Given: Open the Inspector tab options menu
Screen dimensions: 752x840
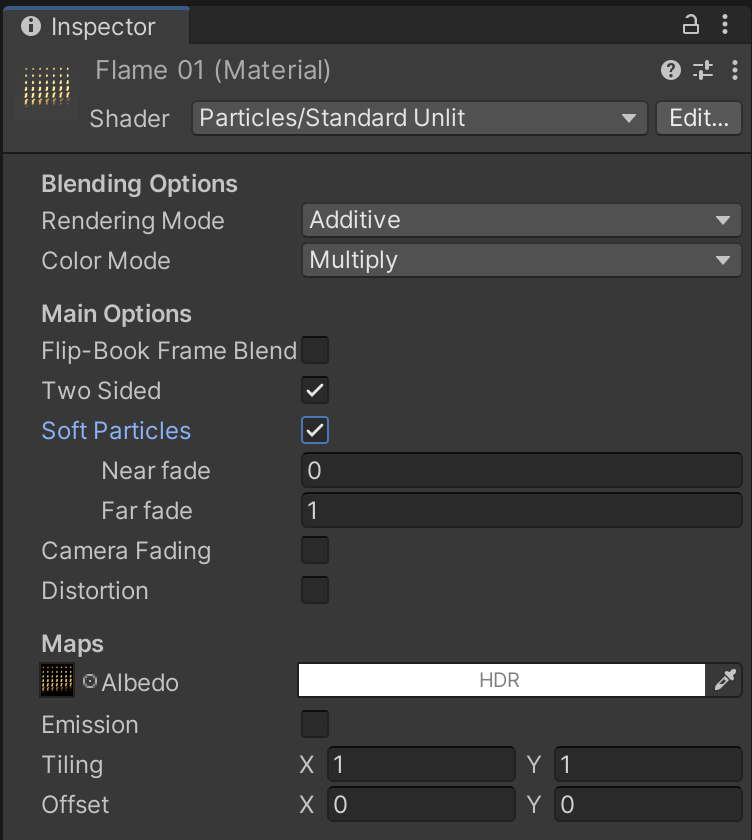Looking at the screenshot, I should coord(726,25).
